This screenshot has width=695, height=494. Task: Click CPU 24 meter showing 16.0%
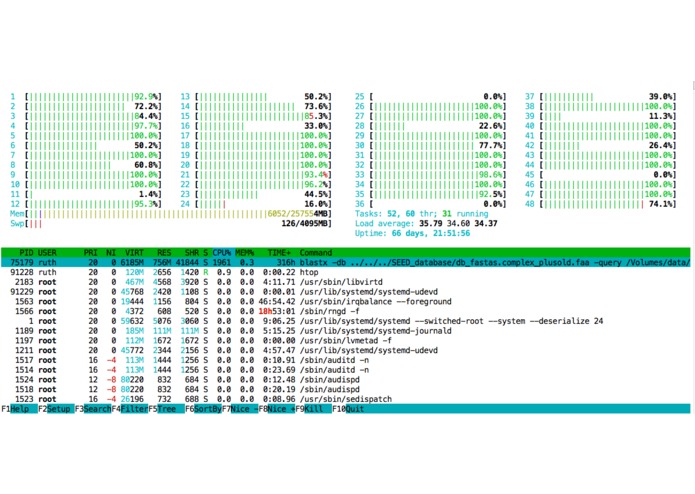coord(256,204)
